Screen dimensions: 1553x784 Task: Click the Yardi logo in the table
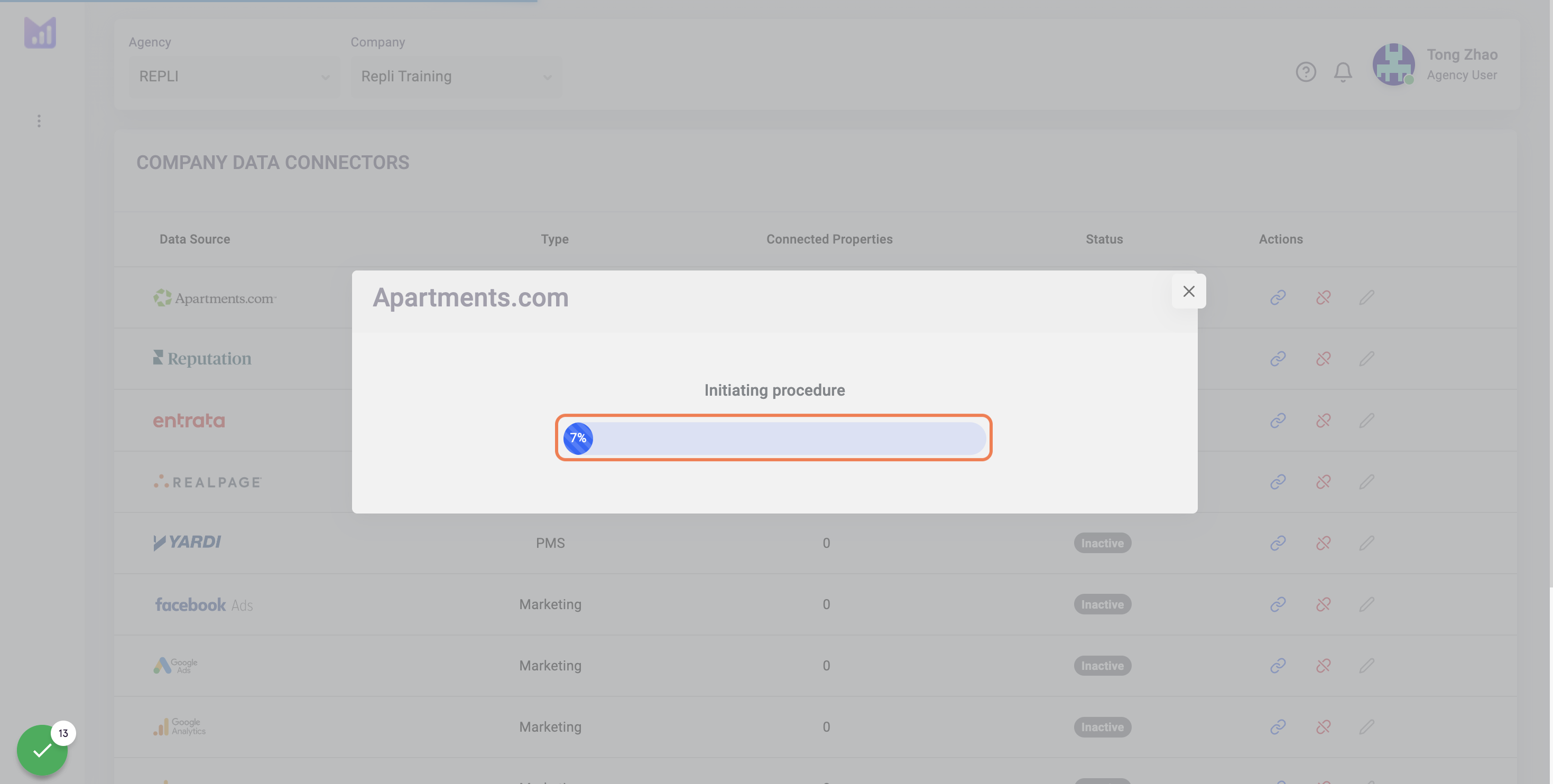point(187,543)
